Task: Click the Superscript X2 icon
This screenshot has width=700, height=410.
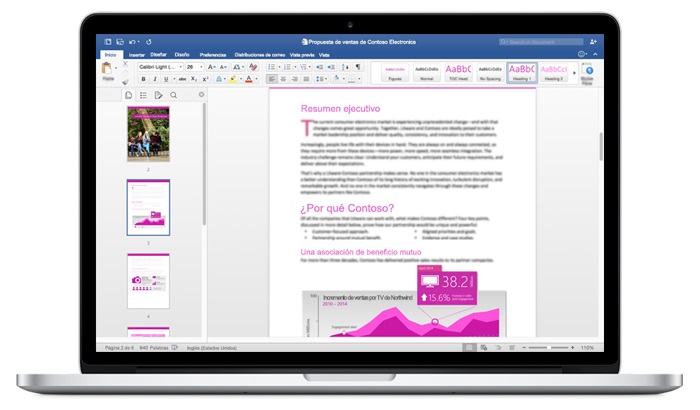Action: coord(205,79)
